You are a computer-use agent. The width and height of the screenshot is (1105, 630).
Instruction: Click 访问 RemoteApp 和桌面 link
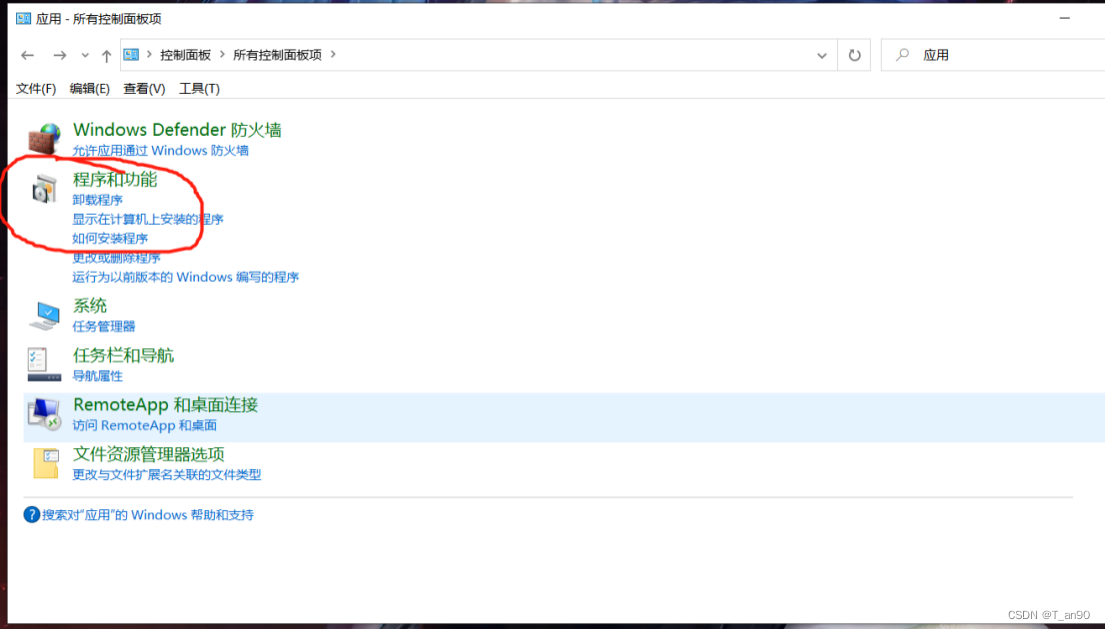coord(144,425)
